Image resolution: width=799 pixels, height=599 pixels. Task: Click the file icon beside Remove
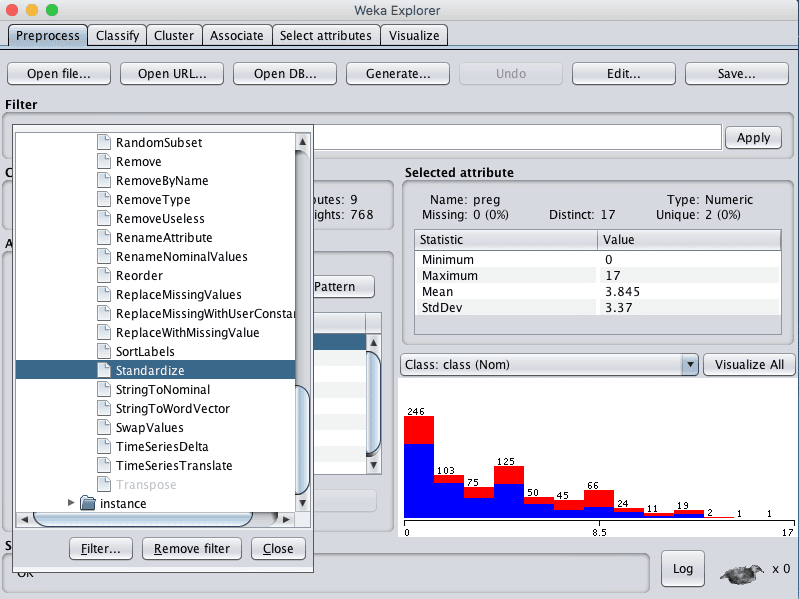104,161
